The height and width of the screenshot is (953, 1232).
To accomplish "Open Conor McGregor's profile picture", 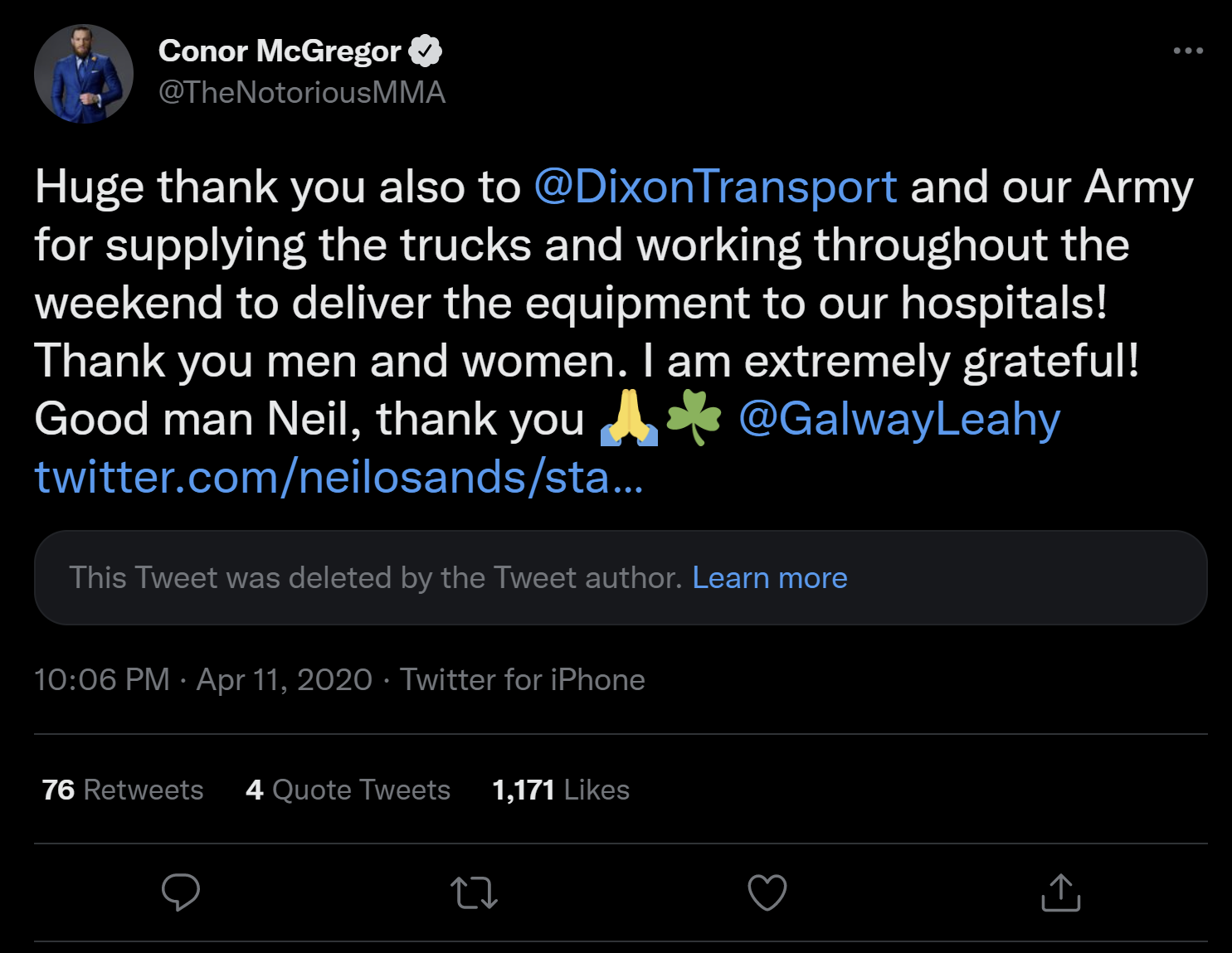I will click(x=84, y=74).
